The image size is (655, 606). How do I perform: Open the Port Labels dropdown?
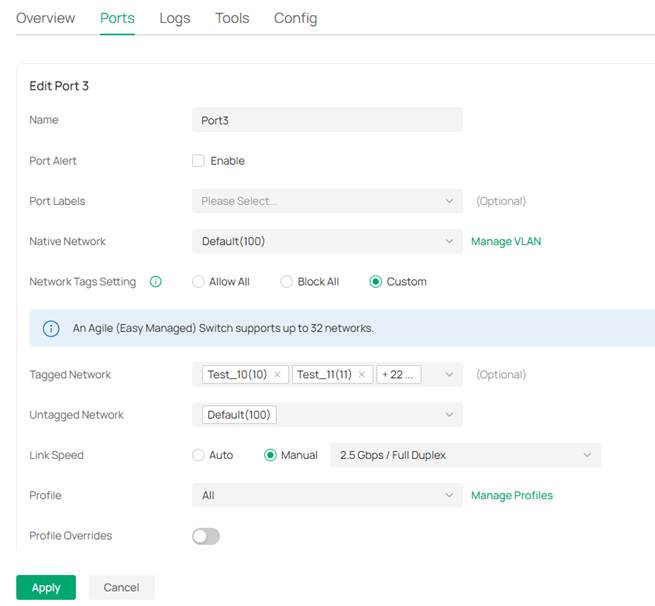click(x=327, y=201)
